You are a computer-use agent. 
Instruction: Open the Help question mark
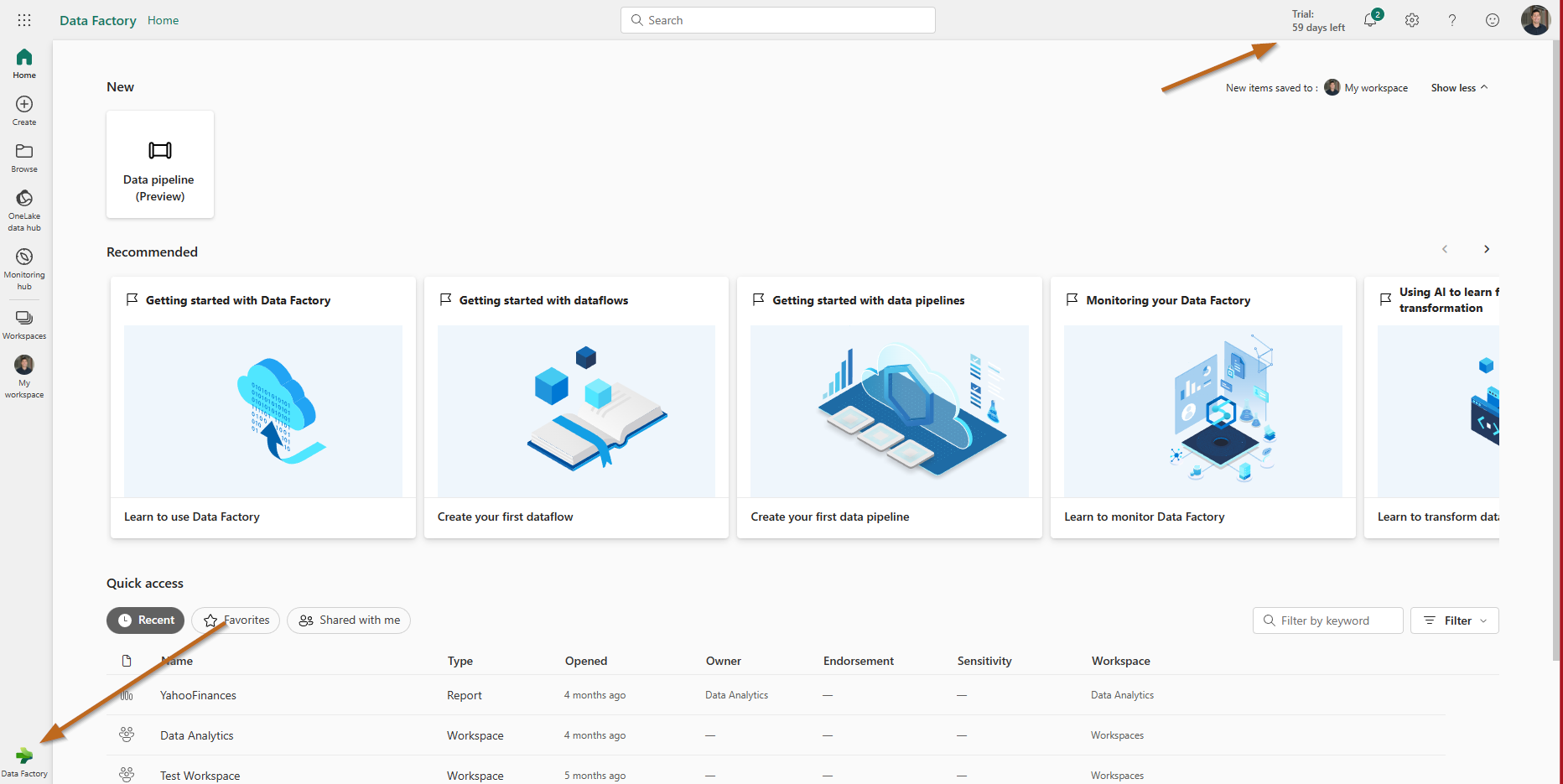point(1452,20)
